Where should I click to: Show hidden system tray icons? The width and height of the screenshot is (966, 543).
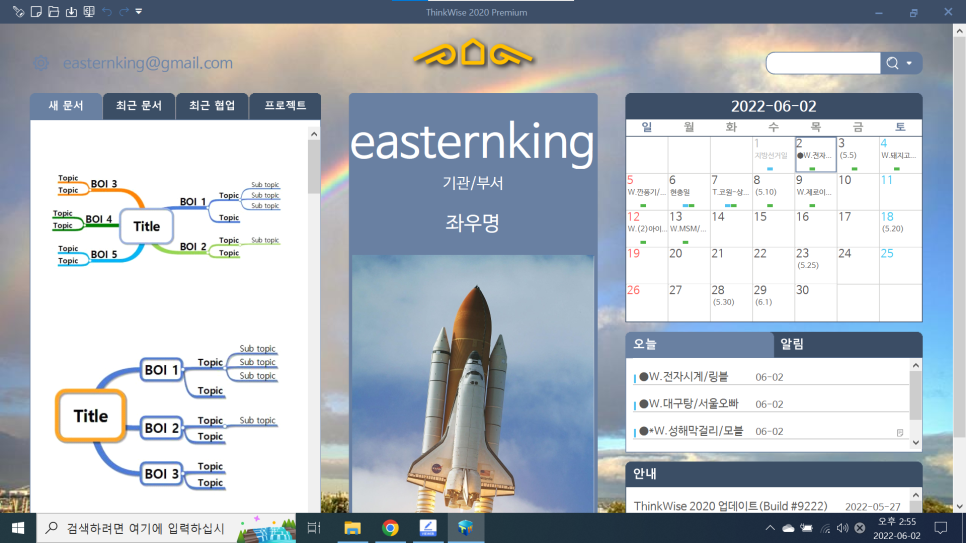[x=770, y=528]
